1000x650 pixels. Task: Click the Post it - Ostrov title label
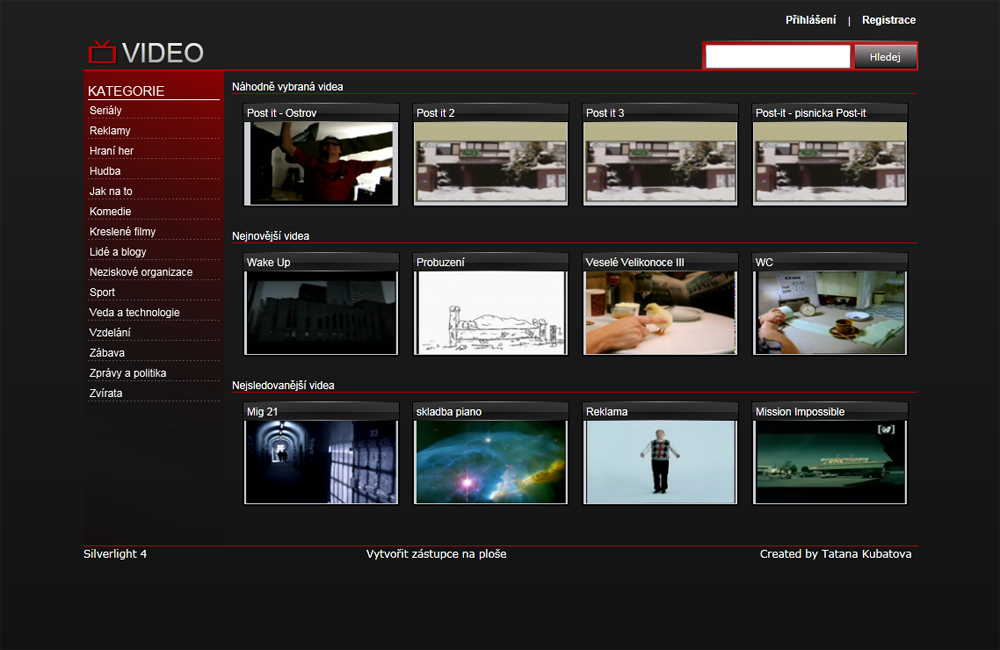tap(281, 113)
